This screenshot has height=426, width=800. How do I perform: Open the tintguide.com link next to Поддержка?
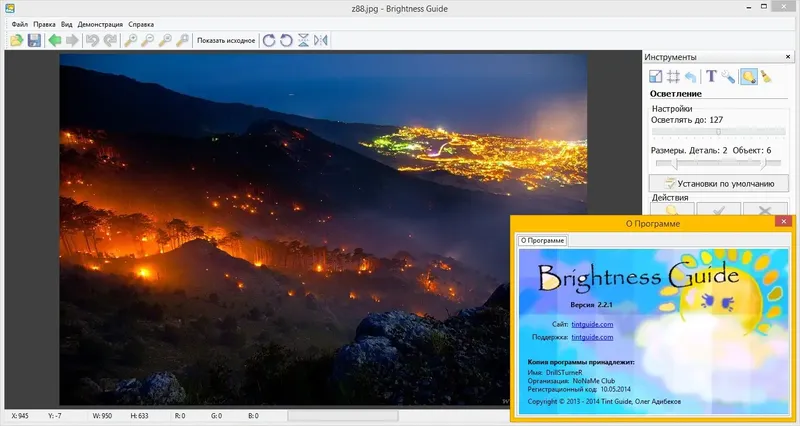click(592, 337)
